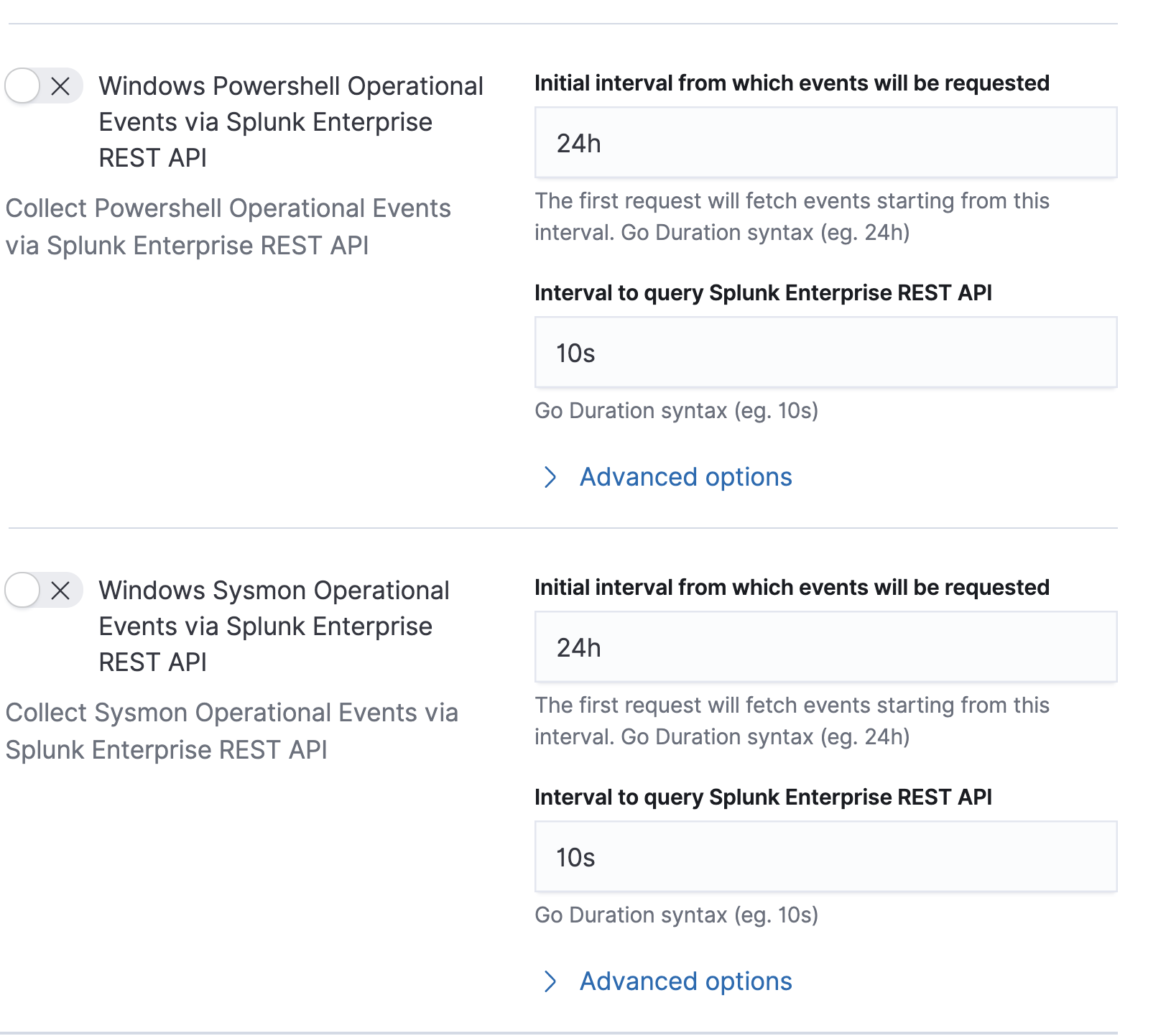Click the Windows Sysmon Operational Events title
This screenshot has width=1171, height=1036.
click(x=273, y=626)
